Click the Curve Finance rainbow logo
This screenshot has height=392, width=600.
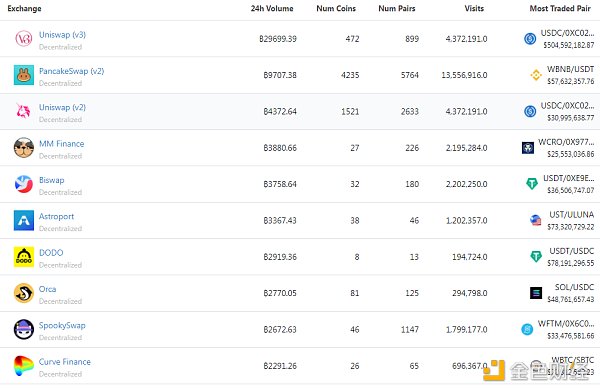coord(24,366)
